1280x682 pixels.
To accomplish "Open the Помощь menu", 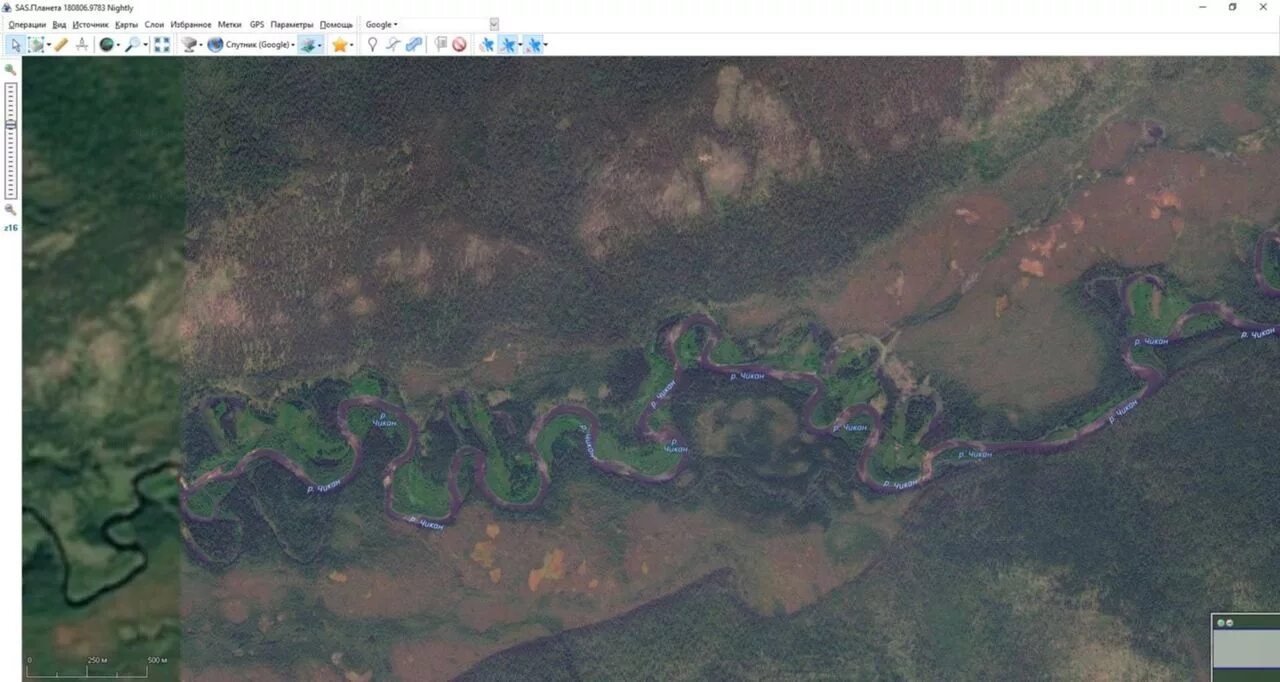I will pos(336,24).
